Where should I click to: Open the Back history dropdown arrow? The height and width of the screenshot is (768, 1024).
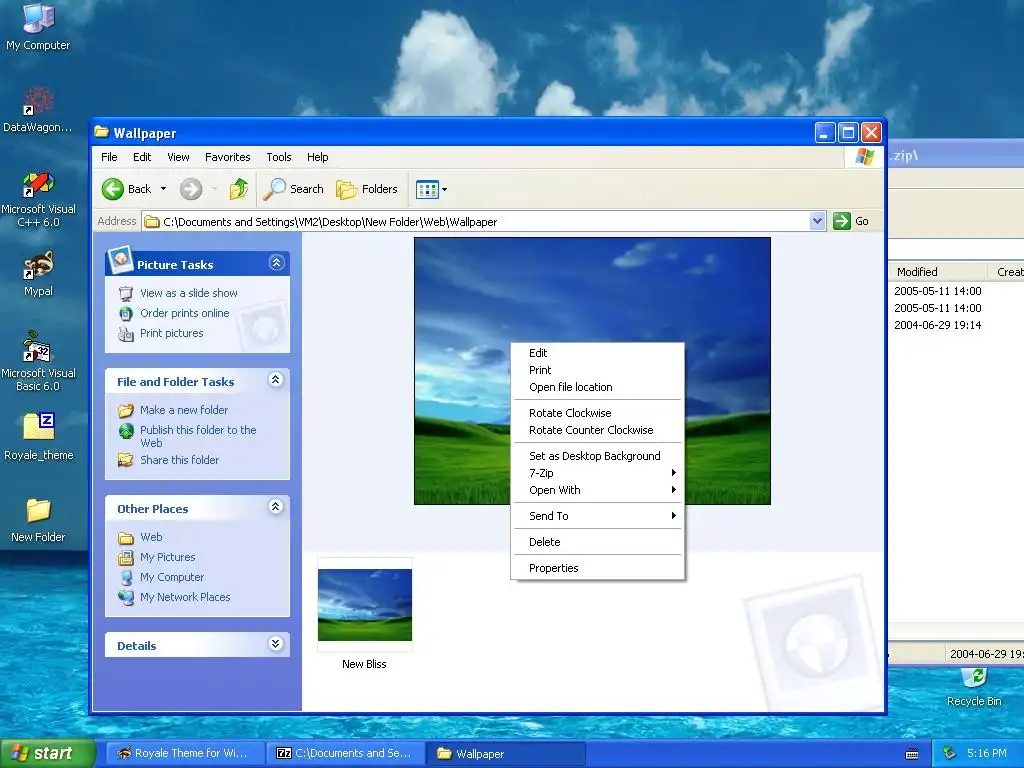tap(163, 189)
